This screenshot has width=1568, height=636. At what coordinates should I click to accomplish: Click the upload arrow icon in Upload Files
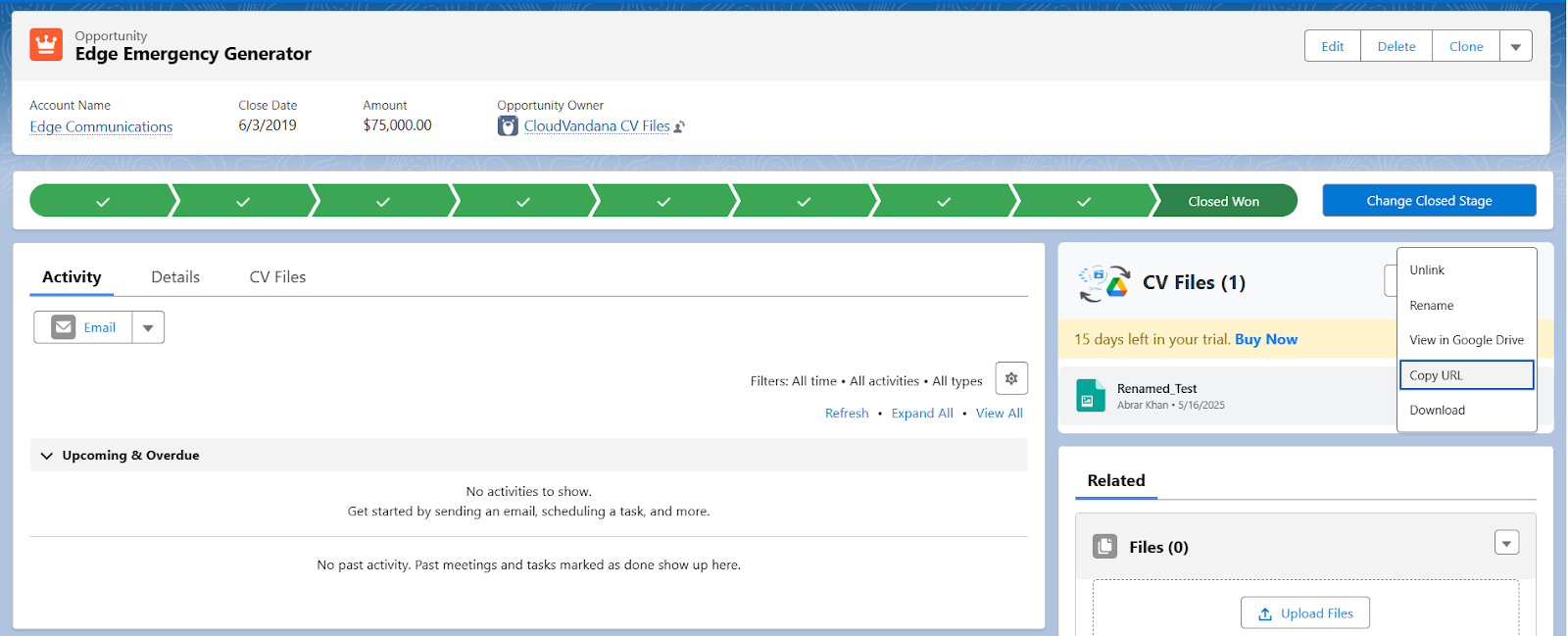1265,613
